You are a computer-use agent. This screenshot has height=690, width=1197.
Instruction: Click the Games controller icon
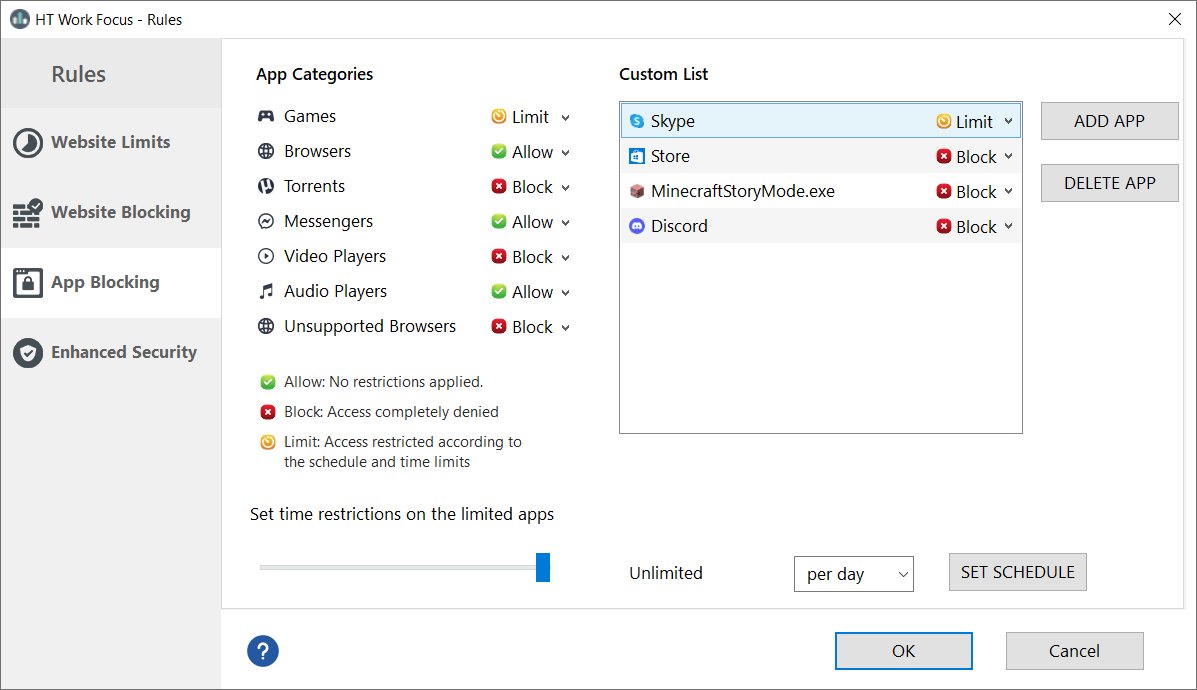266,116
